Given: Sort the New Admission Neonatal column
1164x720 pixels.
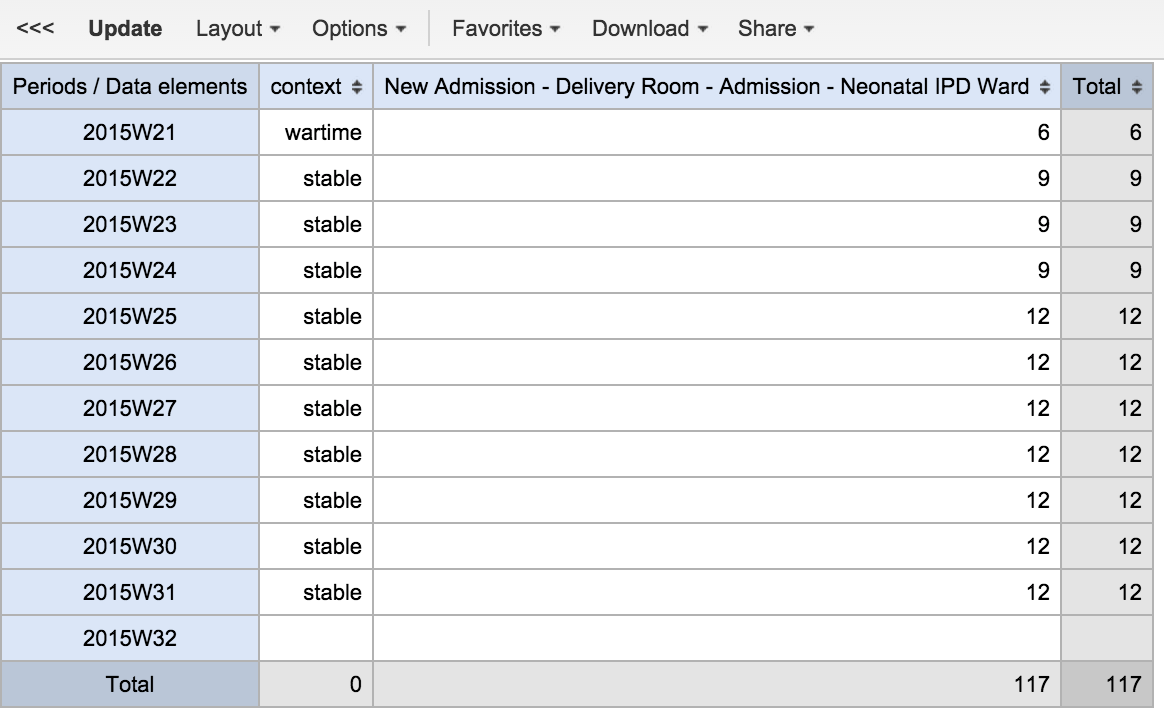Looking at the screenshot, I should point(1045,88).
